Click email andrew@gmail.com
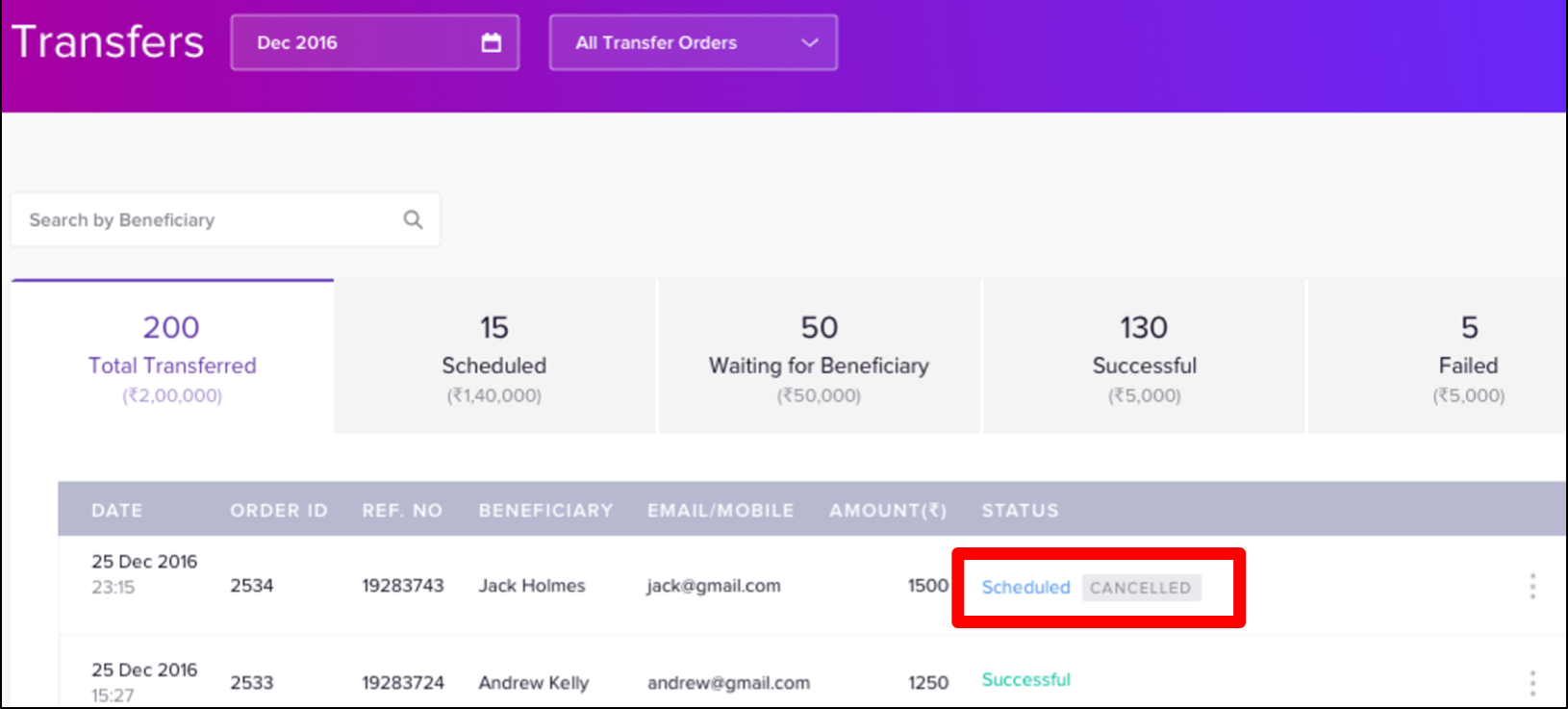 (728, 683)
